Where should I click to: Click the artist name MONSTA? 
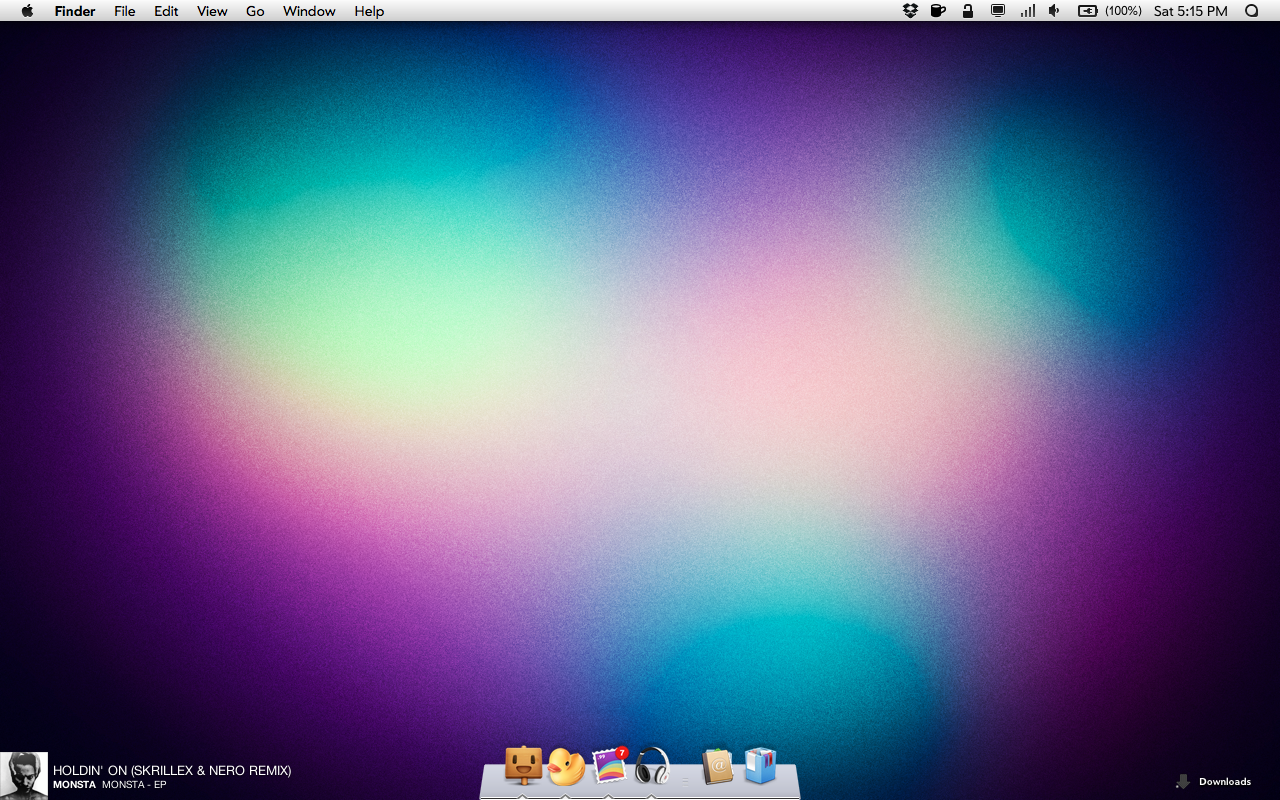coord(74,785)
